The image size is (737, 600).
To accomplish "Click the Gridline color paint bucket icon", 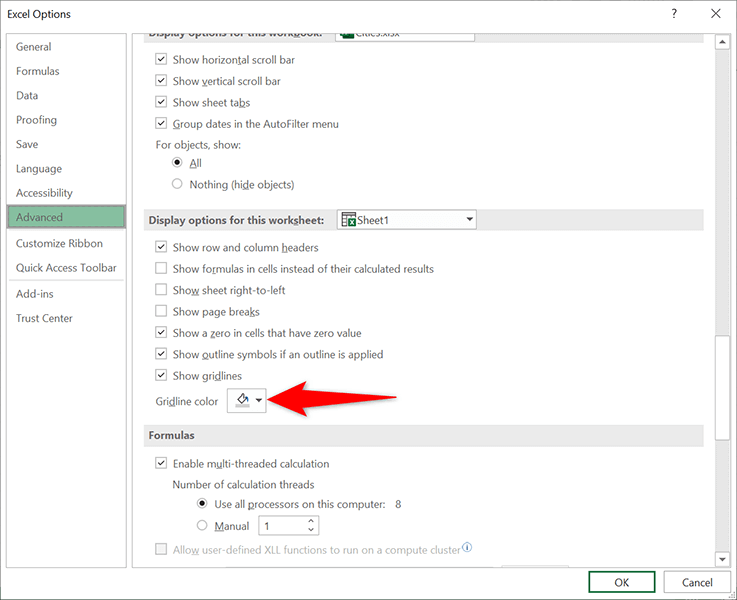I will tap(243, 400).
